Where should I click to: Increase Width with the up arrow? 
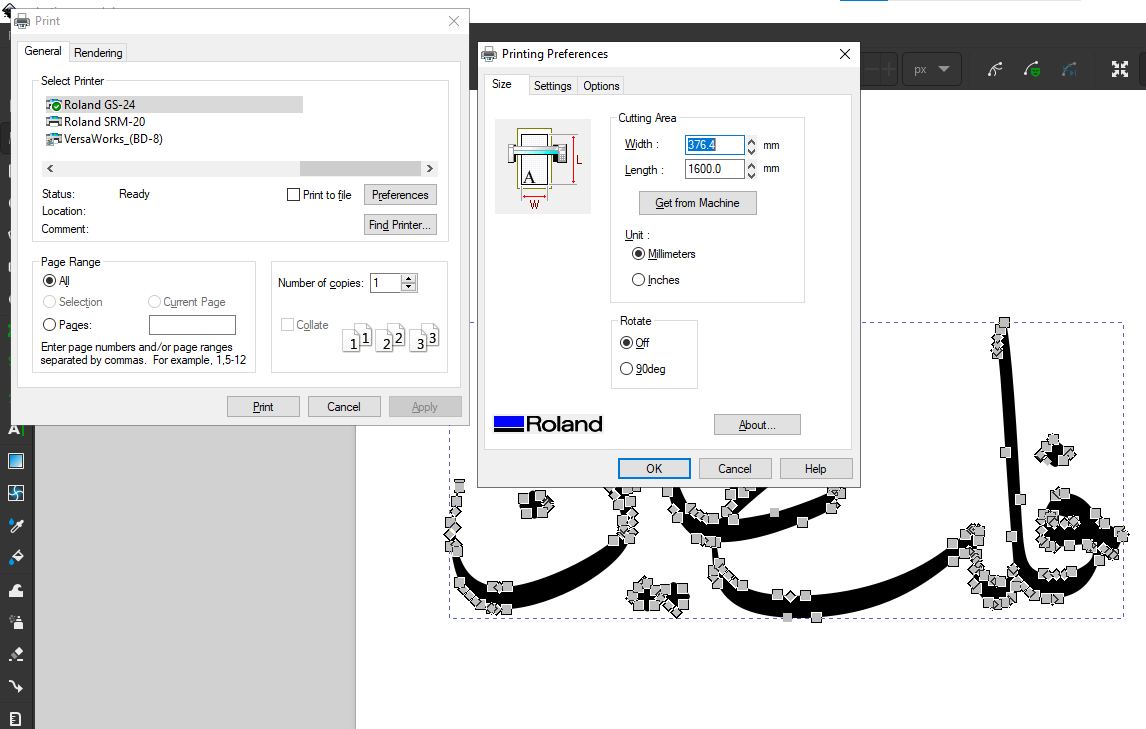pyautogui.click(x=751, y=140)
